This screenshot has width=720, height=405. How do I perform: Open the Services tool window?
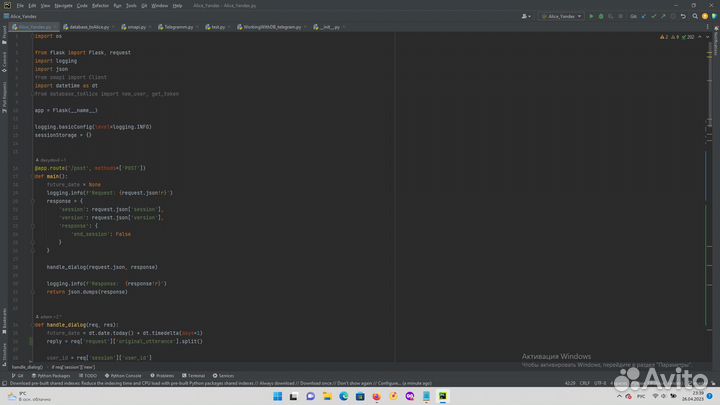(x=224, y=376)
